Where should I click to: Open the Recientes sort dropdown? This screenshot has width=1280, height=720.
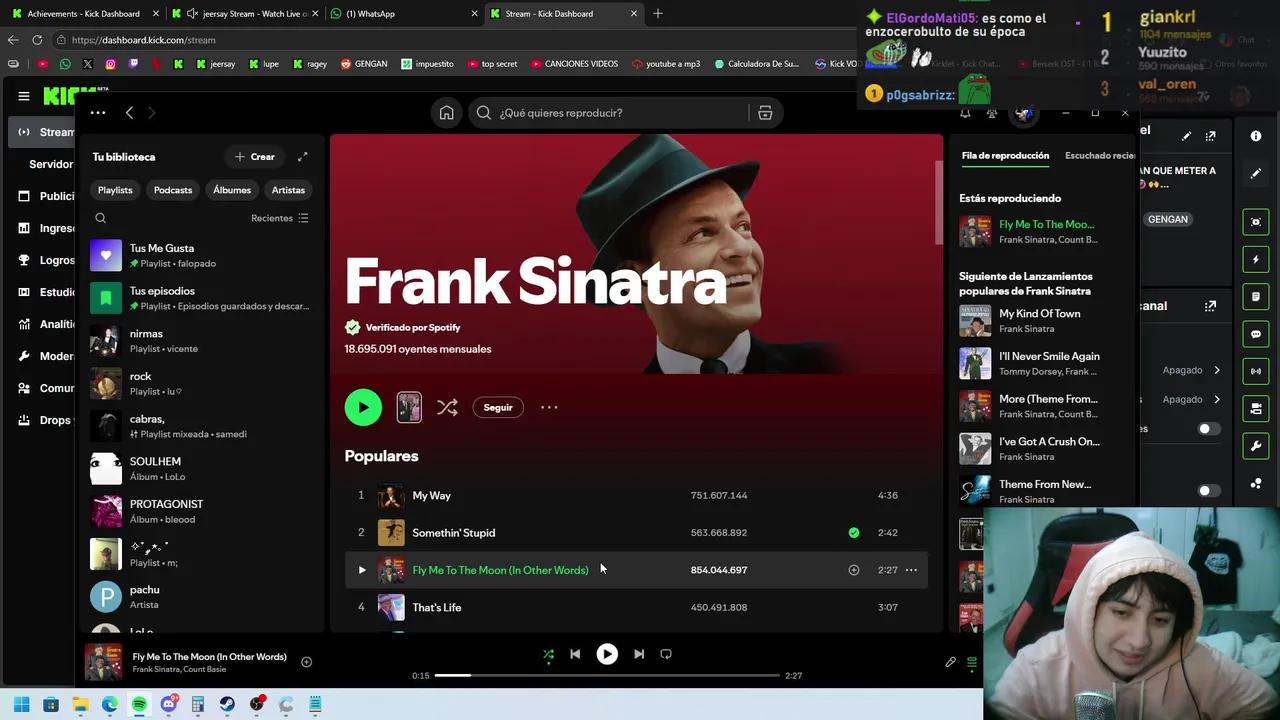(280, 218)
